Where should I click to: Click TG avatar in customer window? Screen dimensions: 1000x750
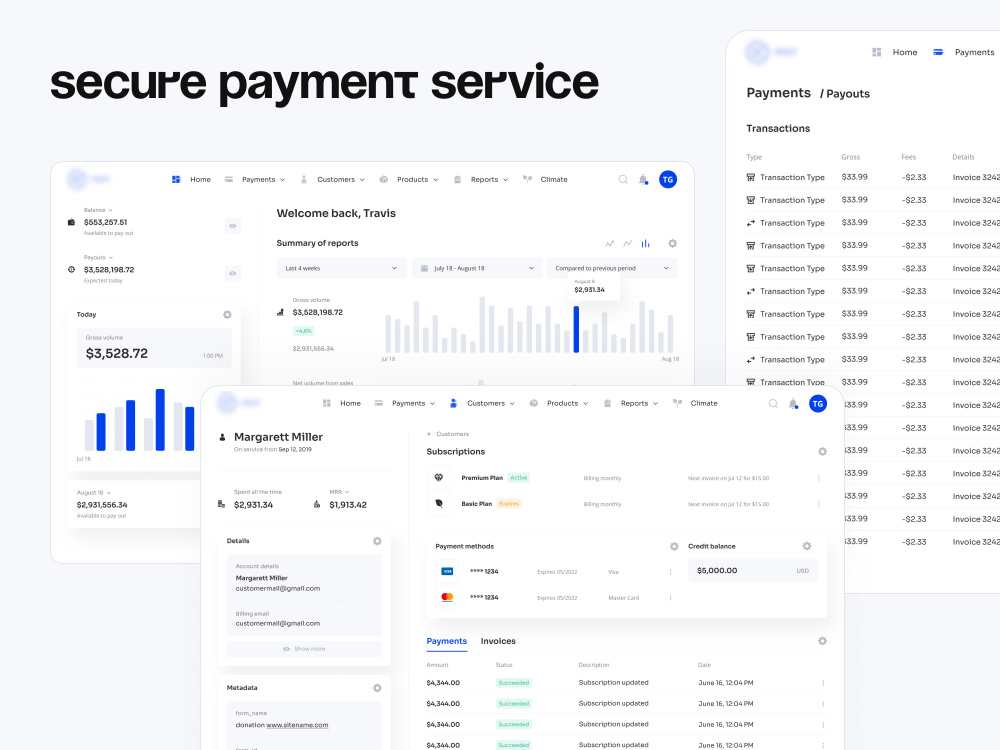coord(818,404)
